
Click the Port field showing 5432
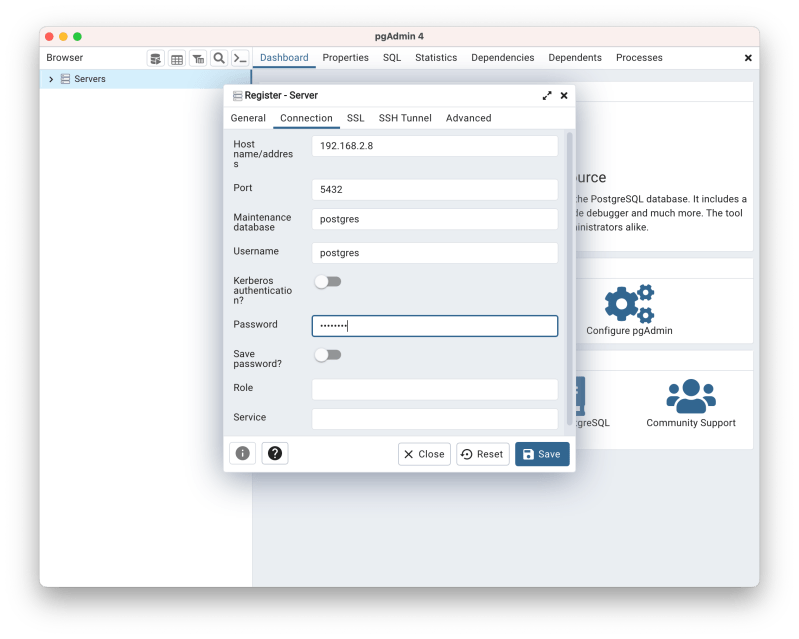pos(435,190)
